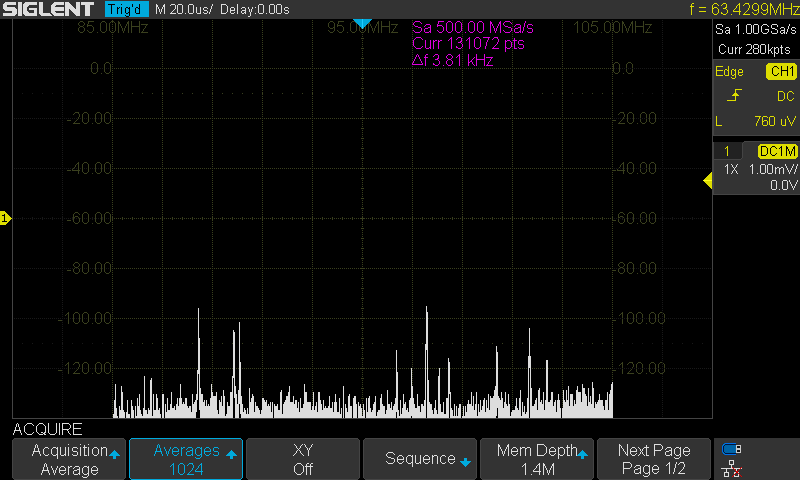The height and width of the screenshot is (480, 800).
Task: Click the Edge trigger type label
Action: tap(729, 71)
